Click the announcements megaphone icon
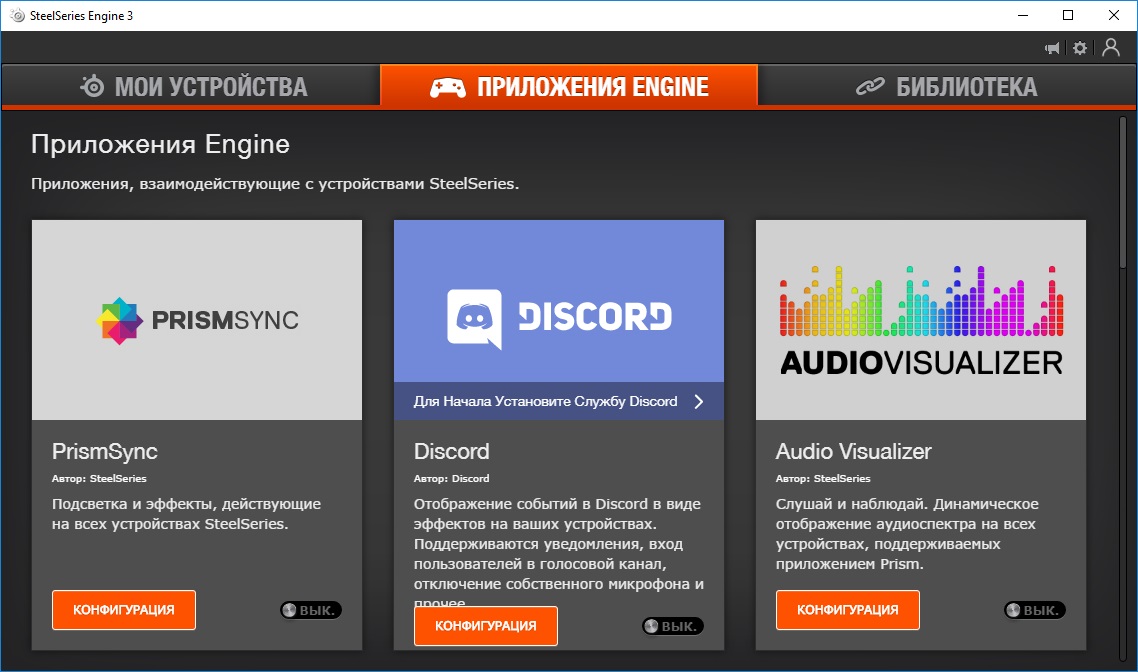Image resolution: width=1138 pixels, height=672 pixels. tap(1052, 49)
